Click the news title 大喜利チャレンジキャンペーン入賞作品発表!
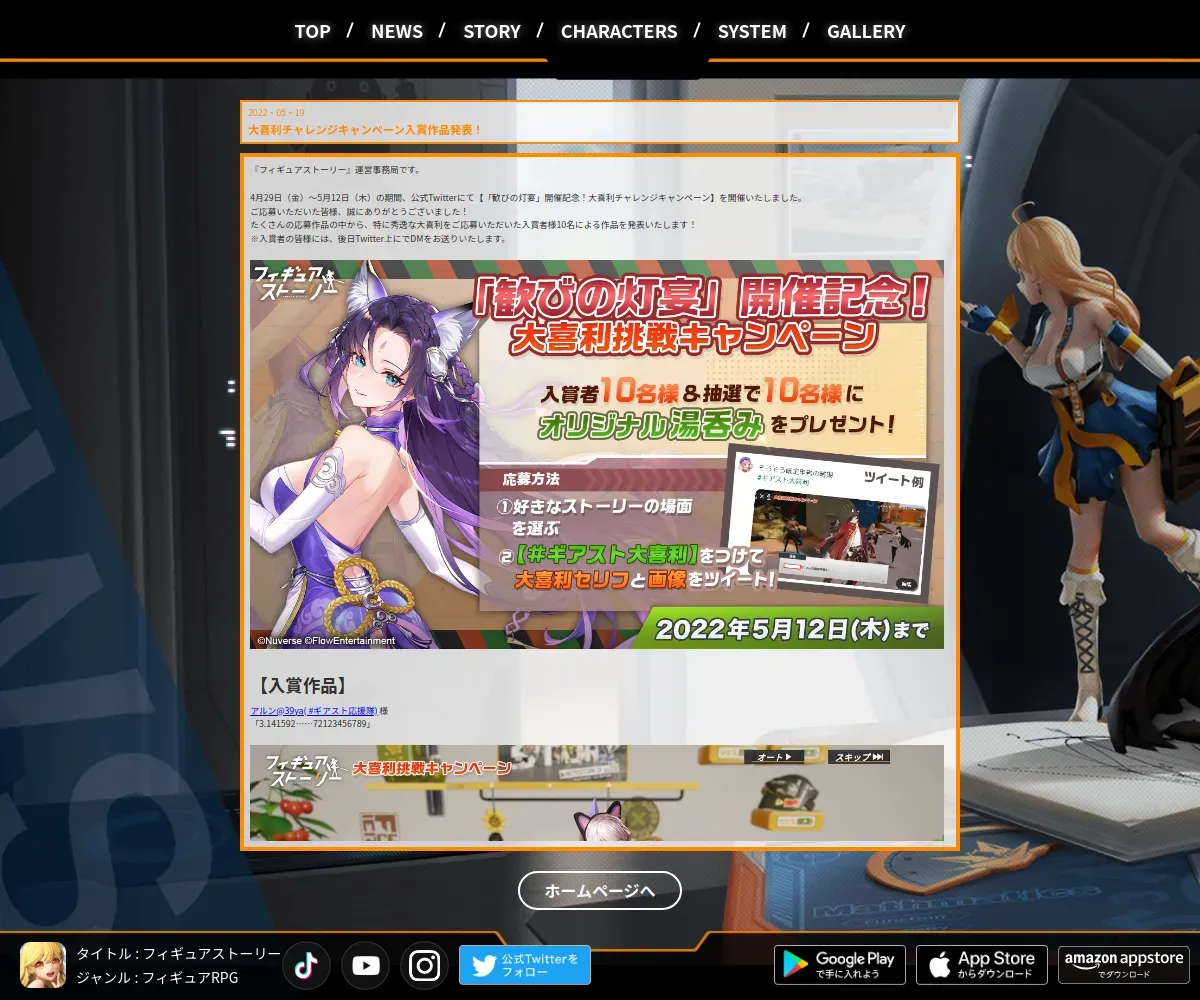 pos(365,130)
